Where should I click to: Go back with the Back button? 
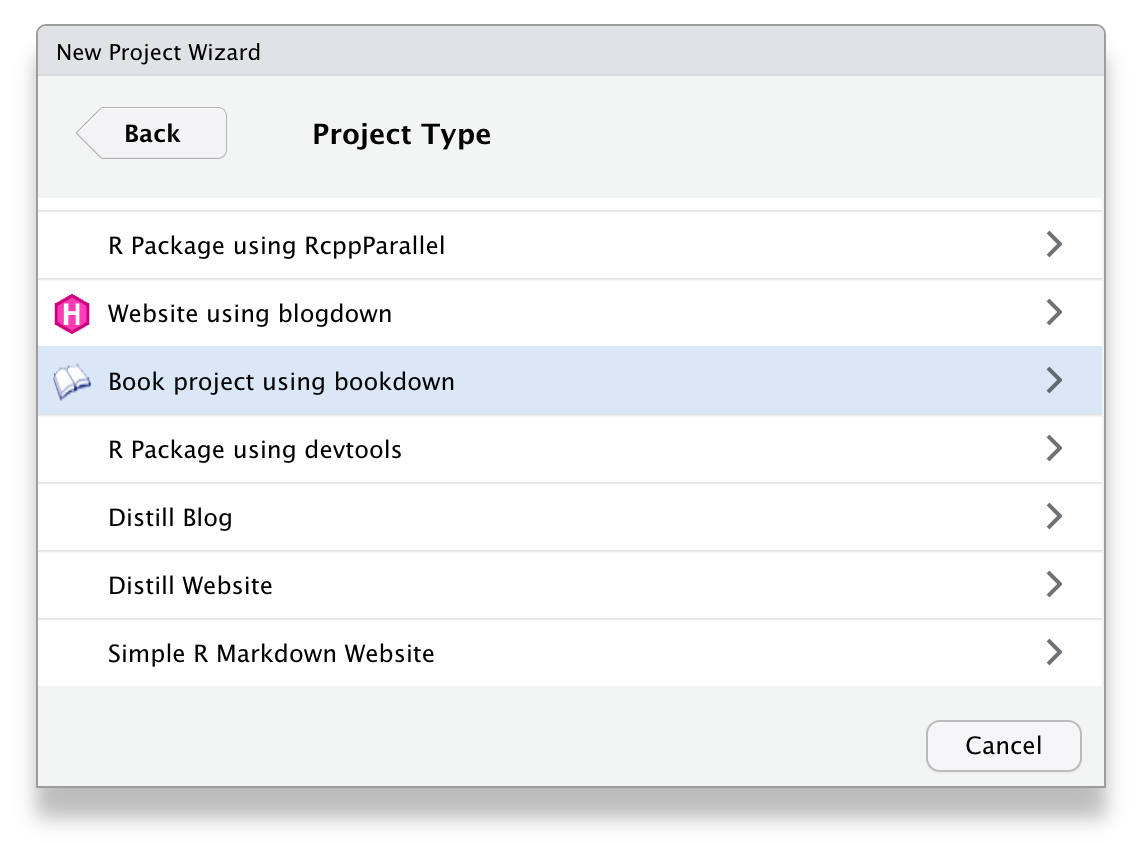click(x=151, y=133)
